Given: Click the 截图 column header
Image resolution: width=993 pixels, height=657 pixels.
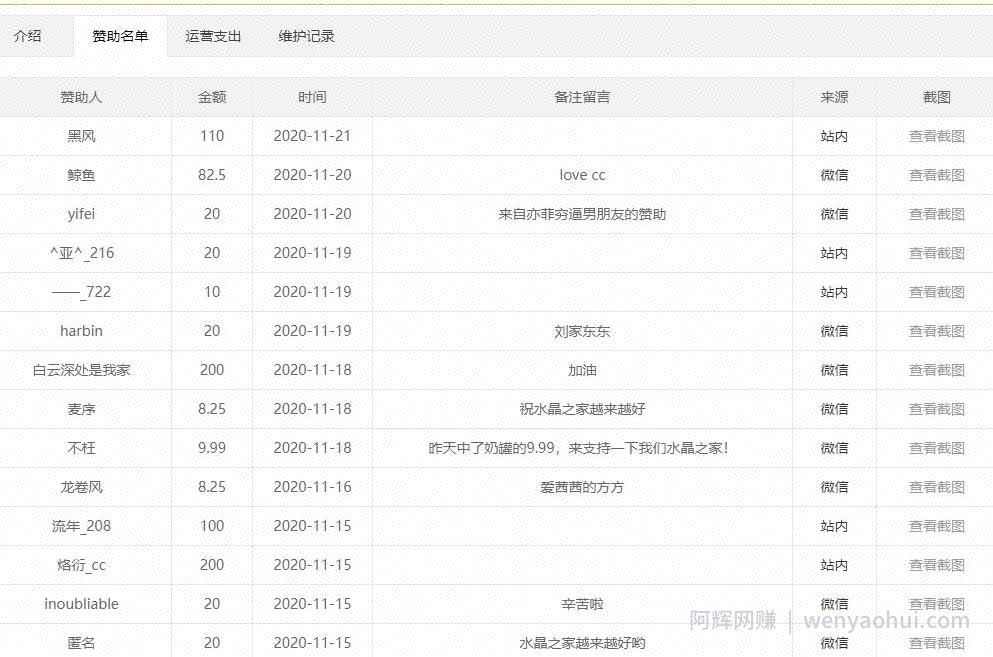Looking at the screenshot, I should click(937, 97).
